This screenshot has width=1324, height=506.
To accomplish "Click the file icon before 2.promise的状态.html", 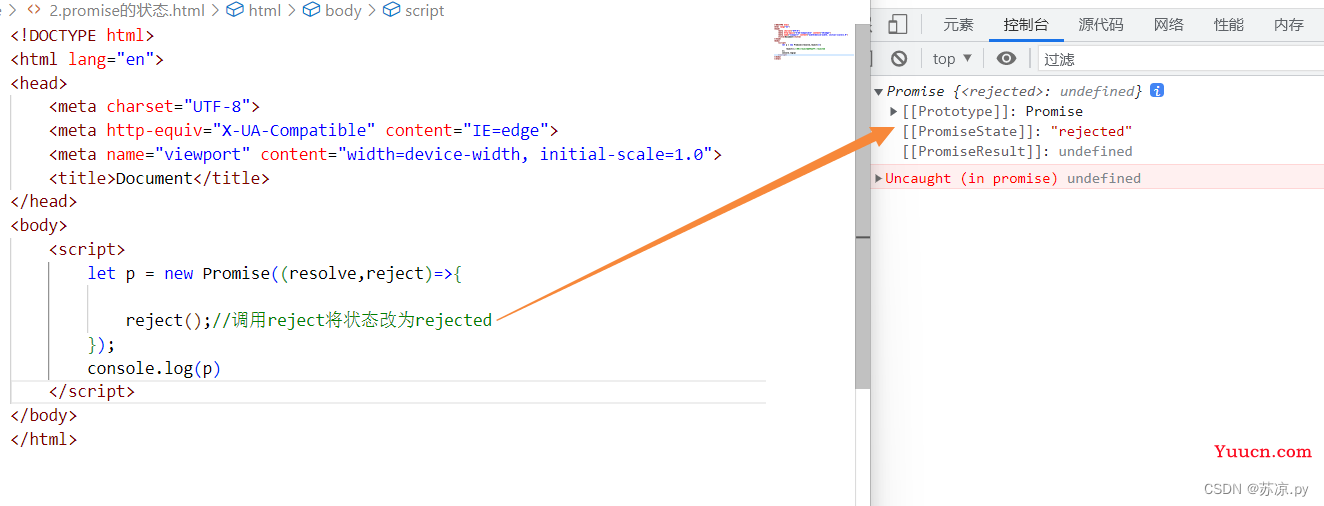I will tap(34, 10).
